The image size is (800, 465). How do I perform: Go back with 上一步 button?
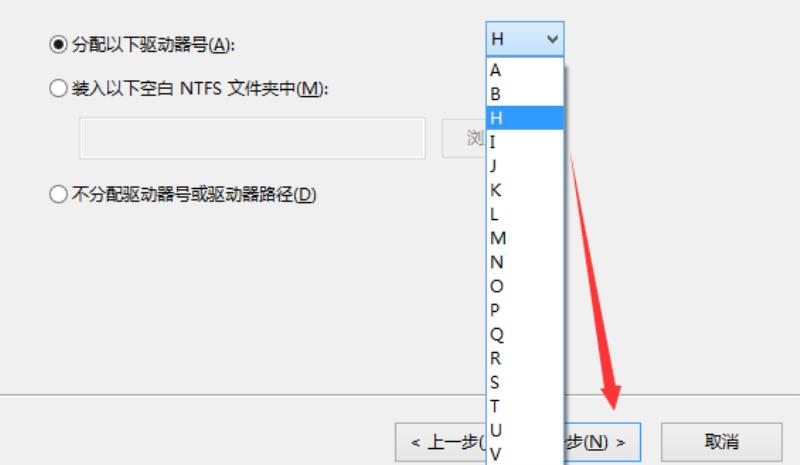tap(441, 442)
